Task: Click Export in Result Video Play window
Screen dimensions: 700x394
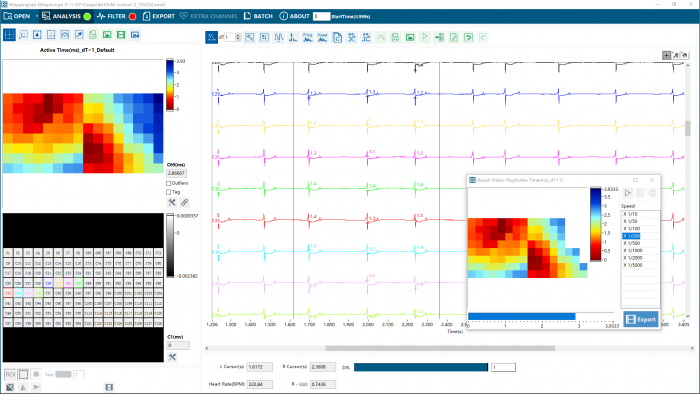Action: [641, 319]
